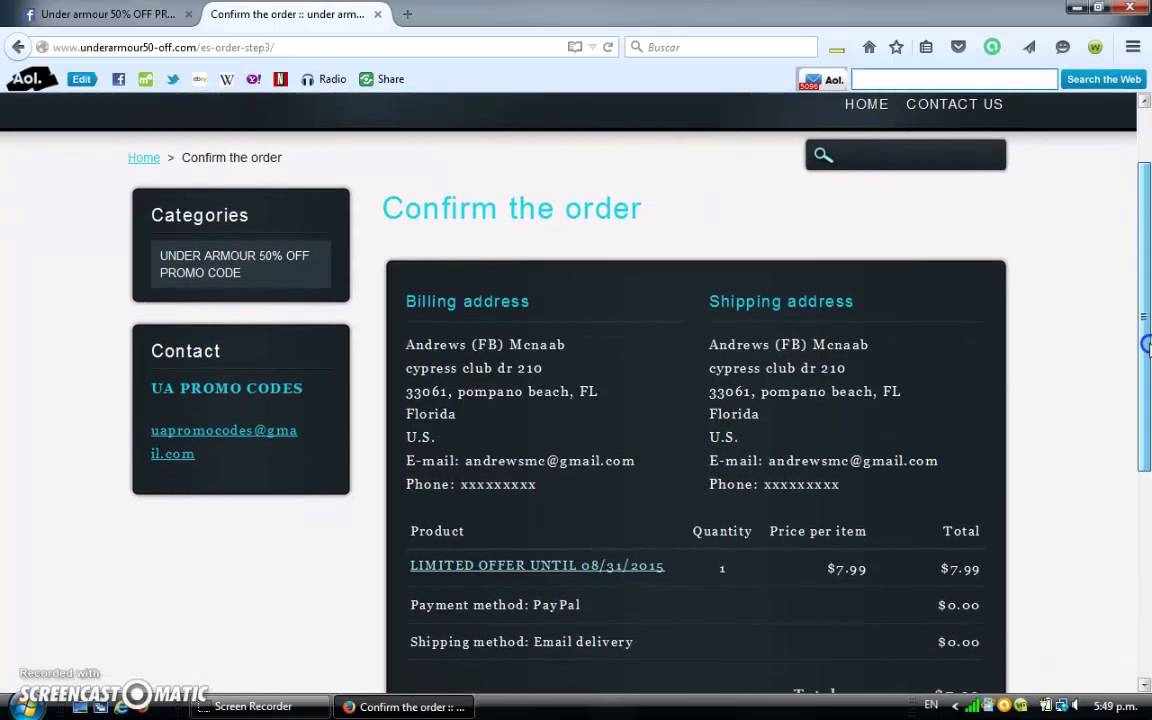
Task: Open the Windows Start orb
Action: coord(26,705)
